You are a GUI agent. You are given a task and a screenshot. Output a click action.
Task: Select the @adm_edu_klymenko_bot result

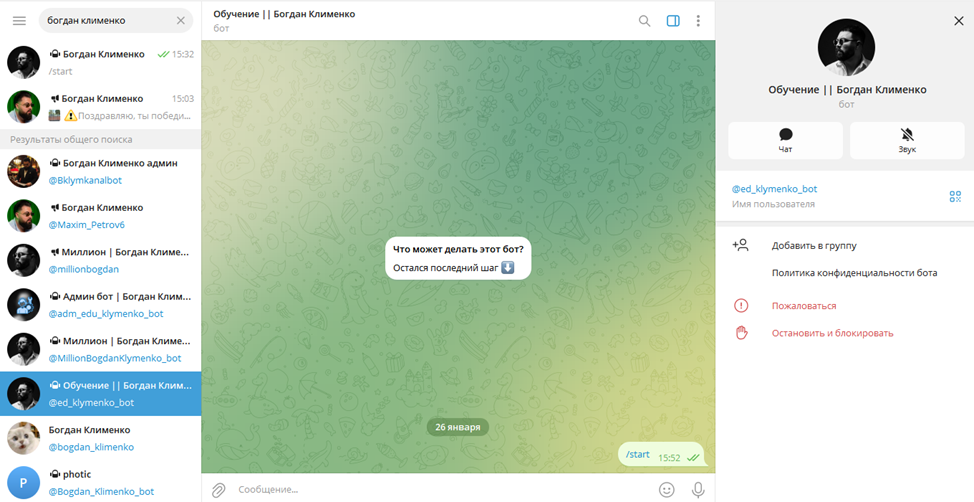(101, 305)
